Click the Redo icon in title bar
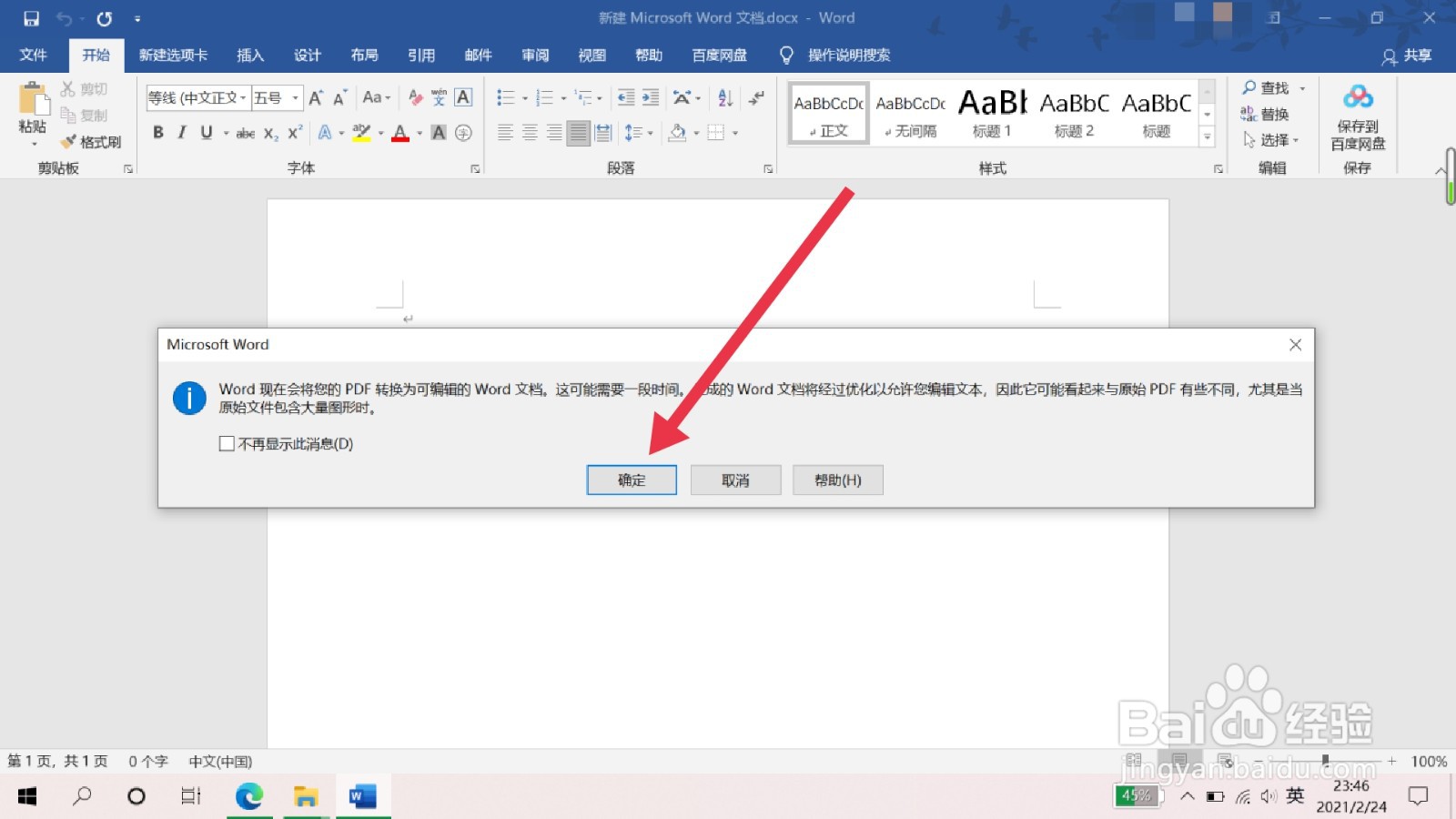Viewport: 1456px width, 819px height. tap(105, 18)
